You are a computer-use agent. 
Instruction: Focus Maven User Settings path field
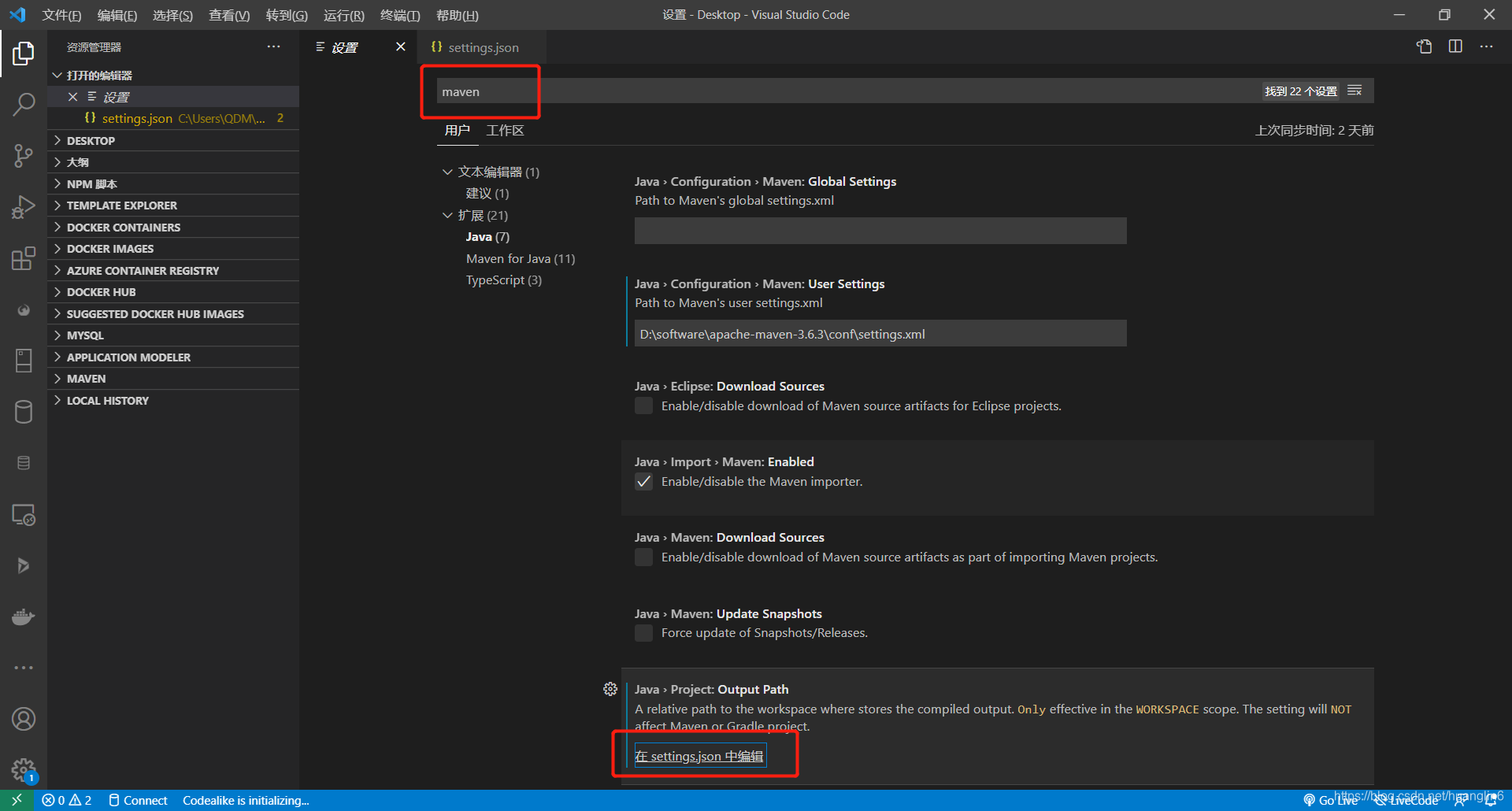click(880, 333)
